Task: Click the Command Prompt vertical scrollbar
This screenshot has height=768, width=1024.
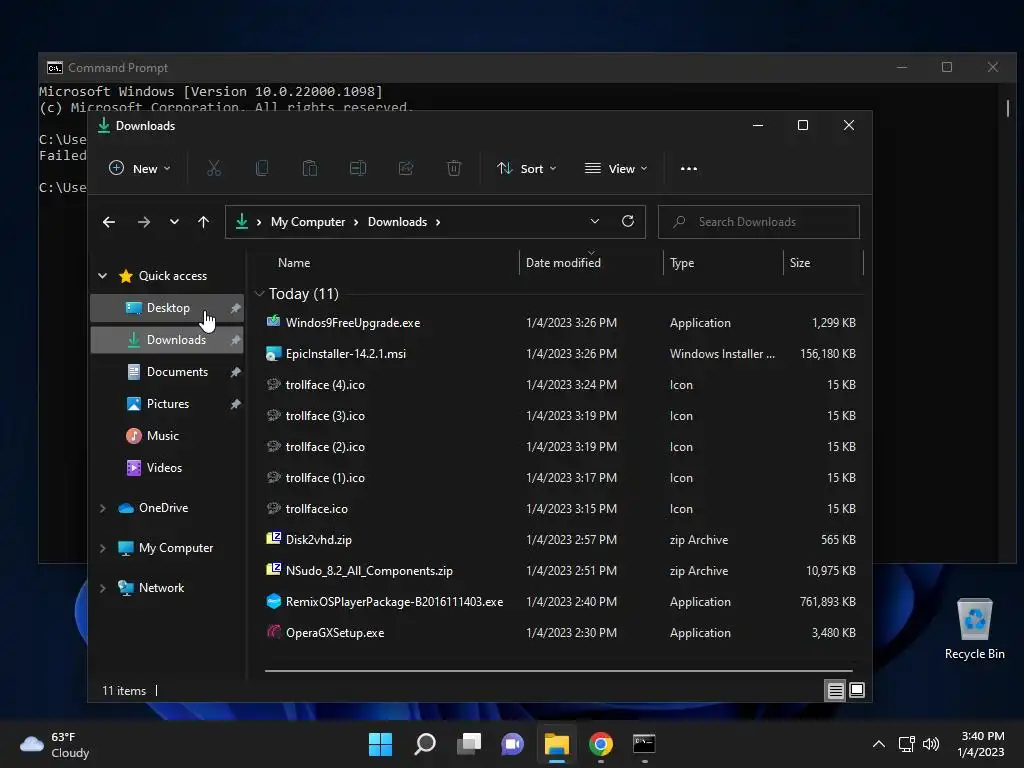Action: point(1008,109)
